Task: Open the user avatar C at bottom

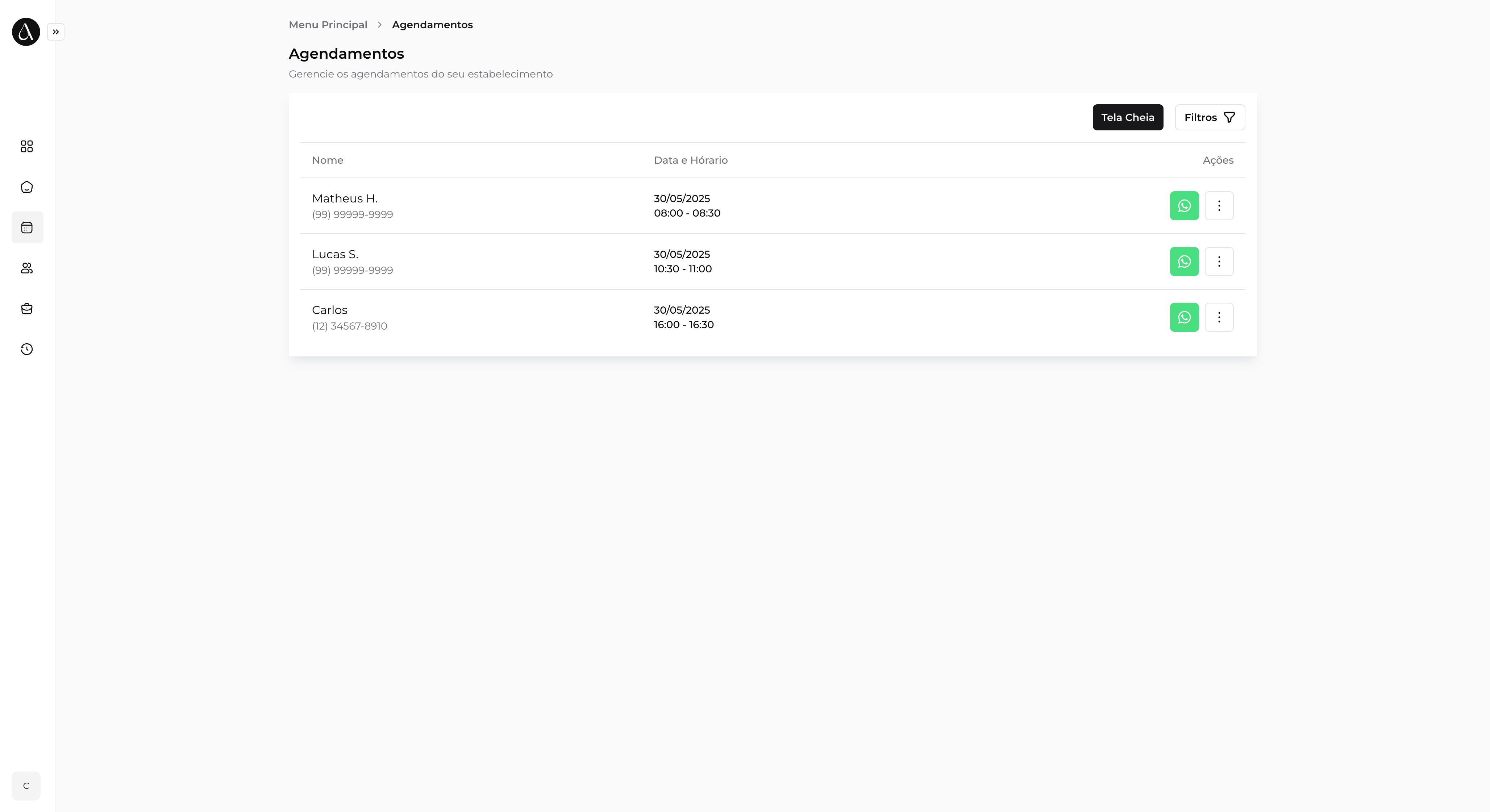Action: point(26,786)
